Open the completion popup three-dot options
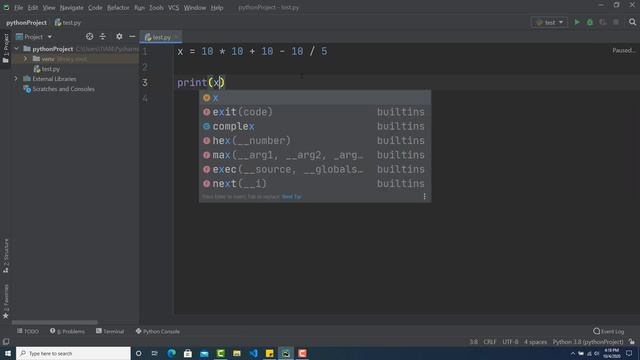 [424, 196]
